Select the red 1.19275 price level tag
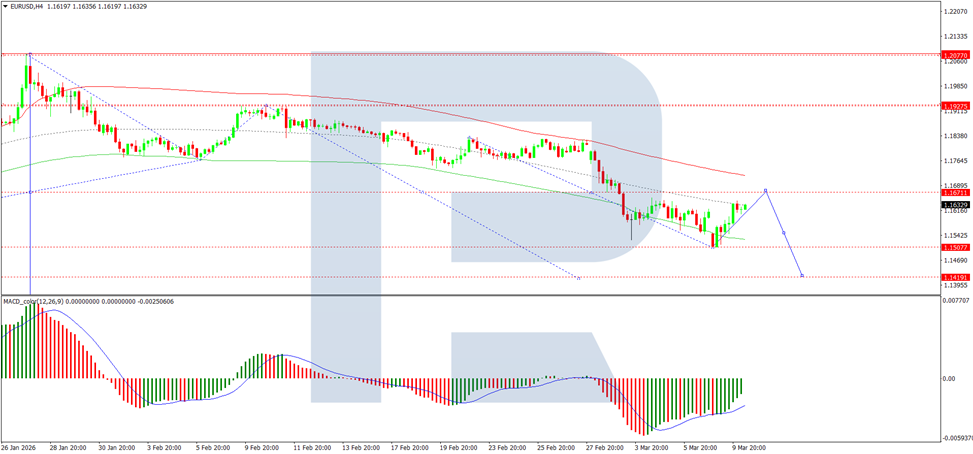973x454 pixels. tap(955, 105)
